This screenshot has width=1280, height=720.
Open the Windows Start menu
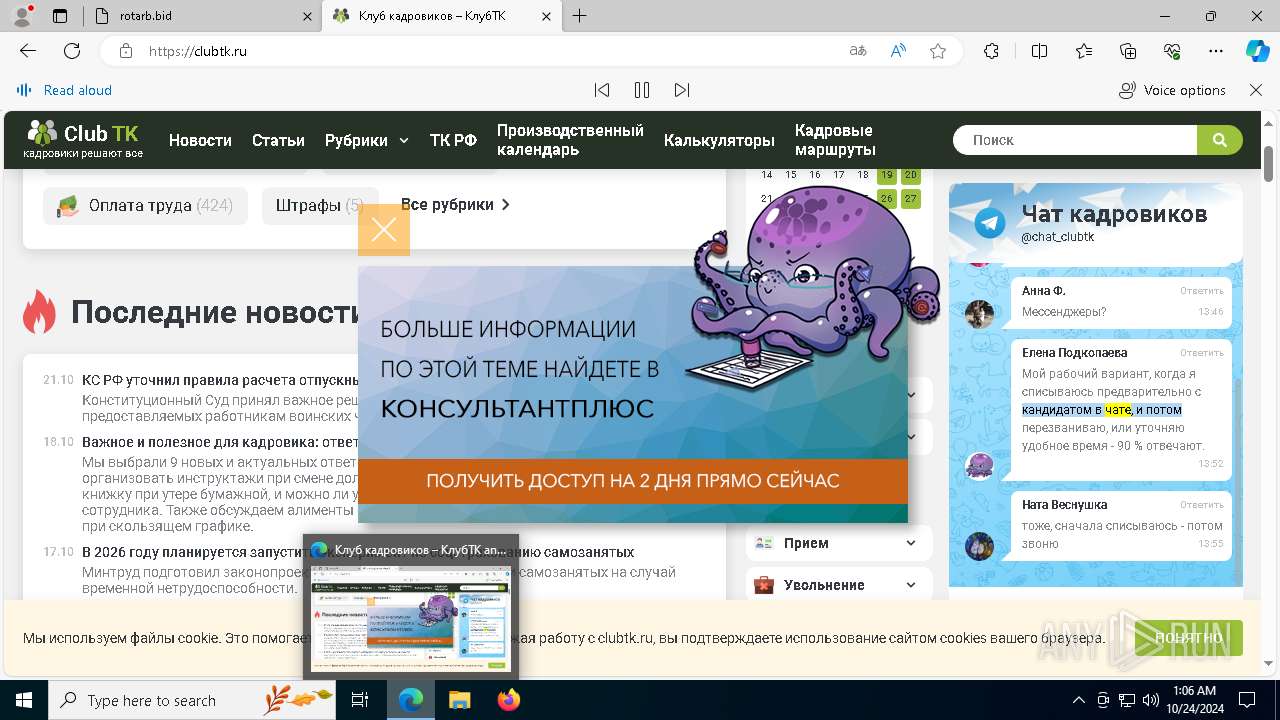pyautogui.click(x=23, y=700)
